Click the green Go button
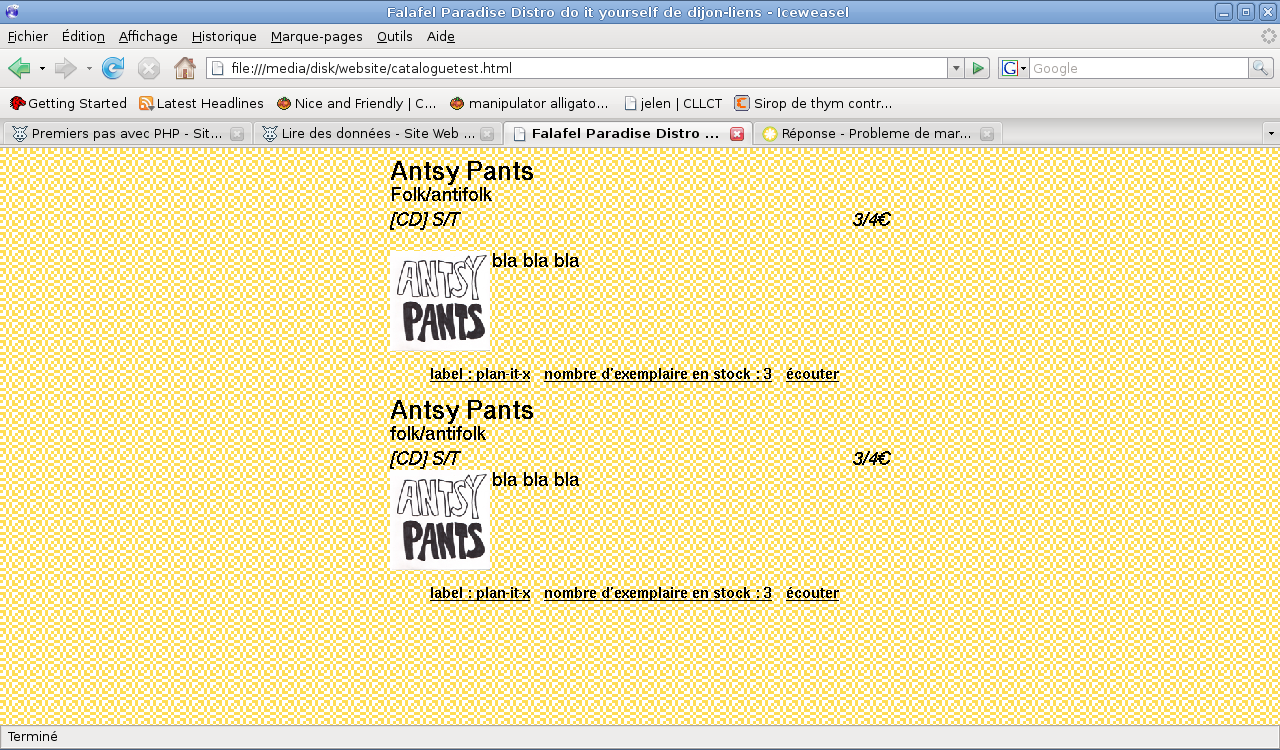Screen dimensions: 1280x750 pos(979,68)
